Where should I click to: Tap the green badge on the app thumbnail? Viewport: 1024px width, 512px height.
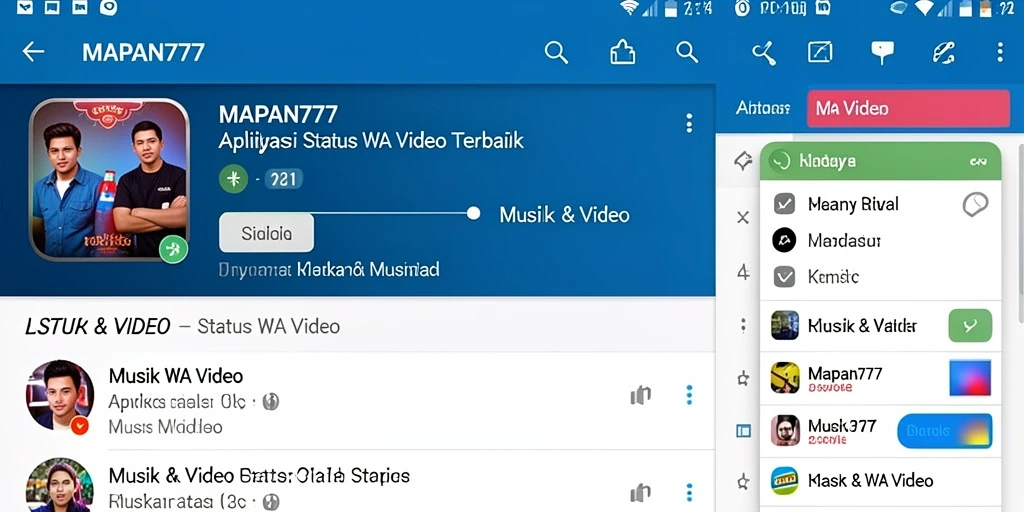[x=173, y=249]
